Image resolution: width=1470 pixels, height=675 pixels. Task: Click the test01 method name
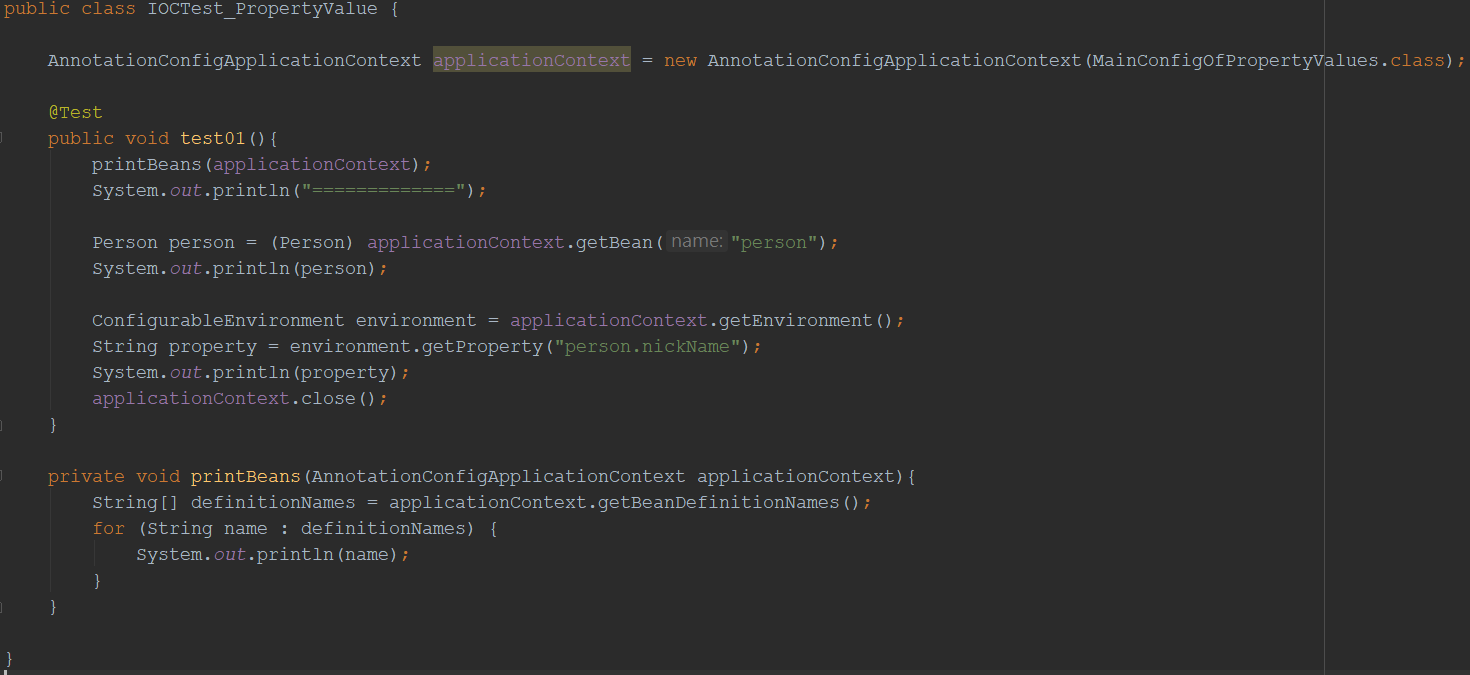click(212, 138)
